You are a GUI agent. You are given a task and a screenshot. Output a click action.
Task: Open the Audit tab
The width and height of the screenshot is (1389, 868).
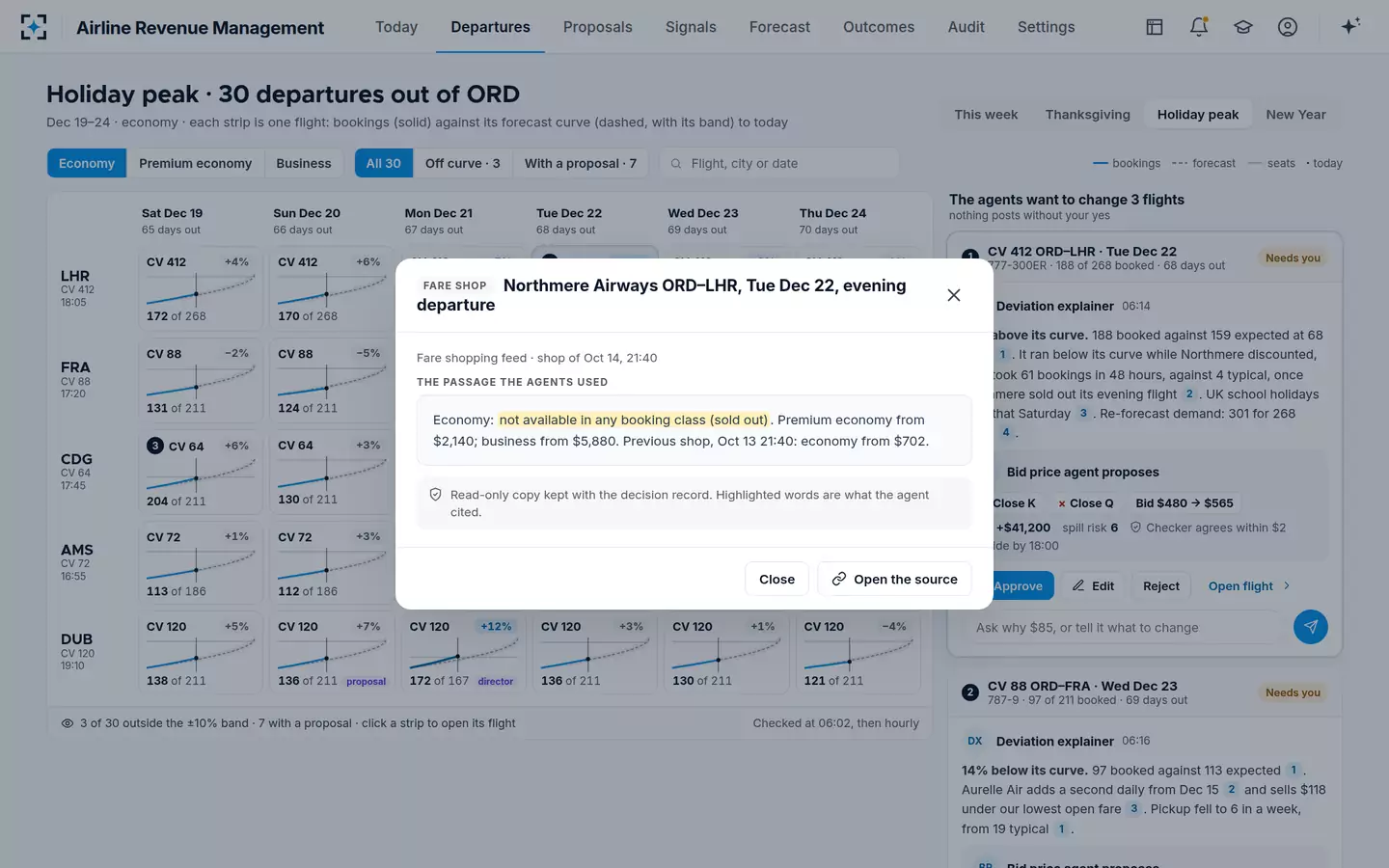coord(967,27)
